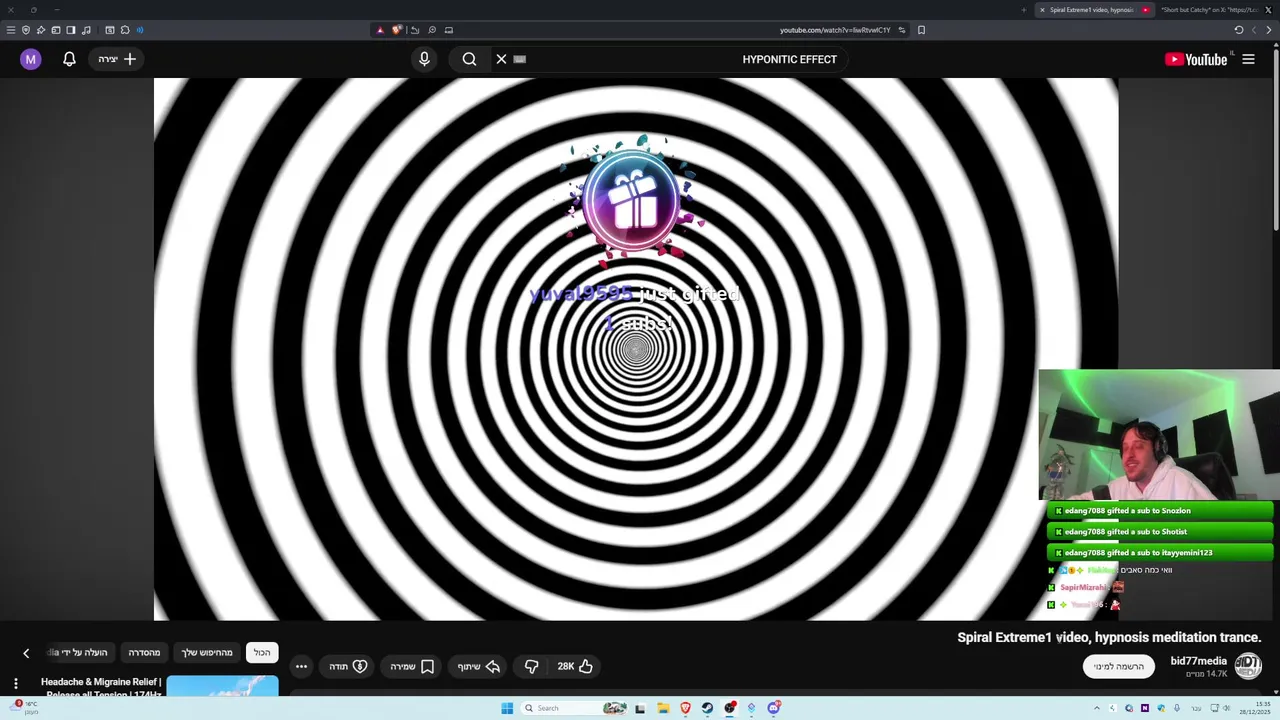Click the chat line edang7088 gifted a sub to Snozion
The height and width of the screenshot is (720, 1280).
click(1160, 511)
